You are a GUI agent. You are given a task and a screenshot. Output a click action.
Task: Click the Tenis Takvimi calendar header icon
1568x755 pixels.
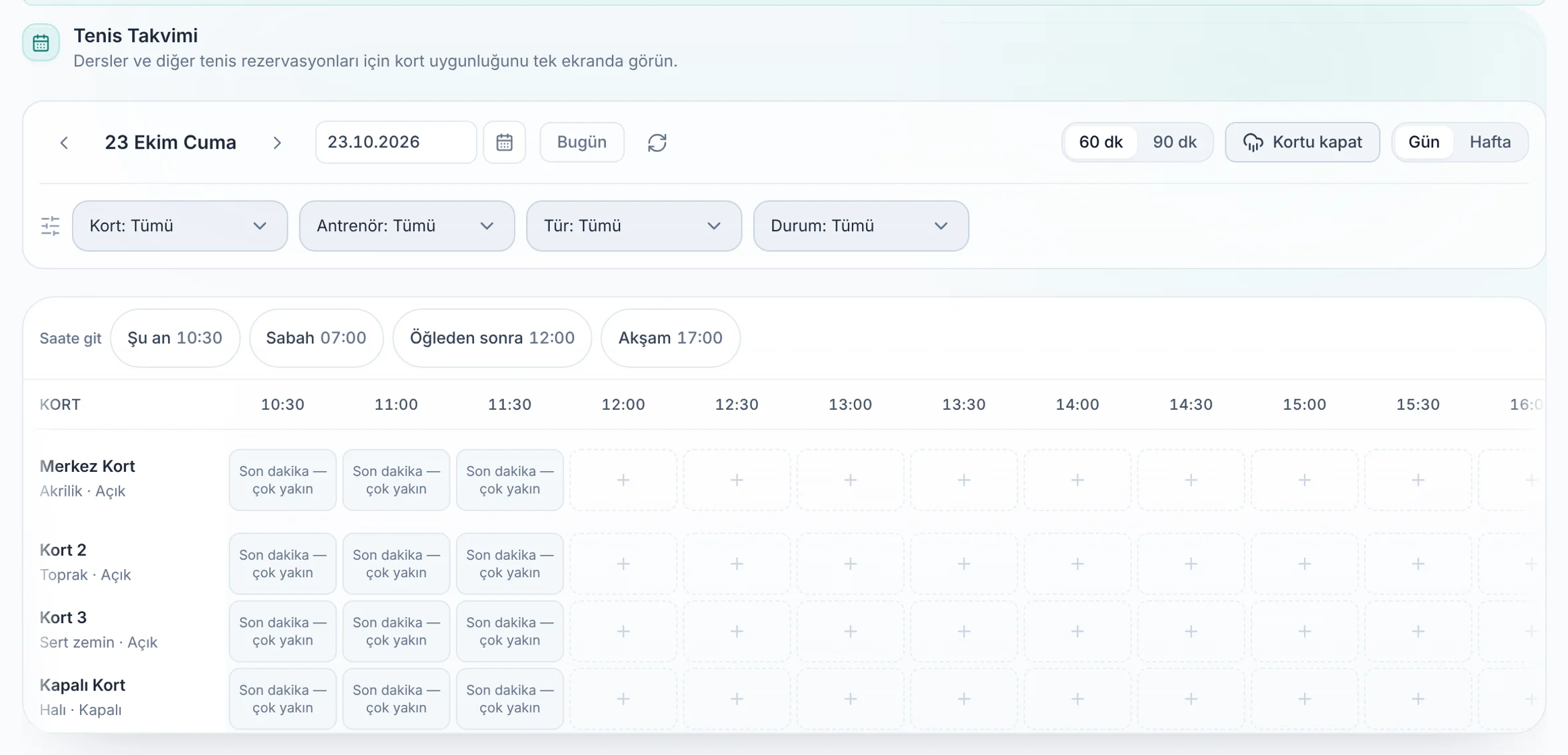point(41,43)
